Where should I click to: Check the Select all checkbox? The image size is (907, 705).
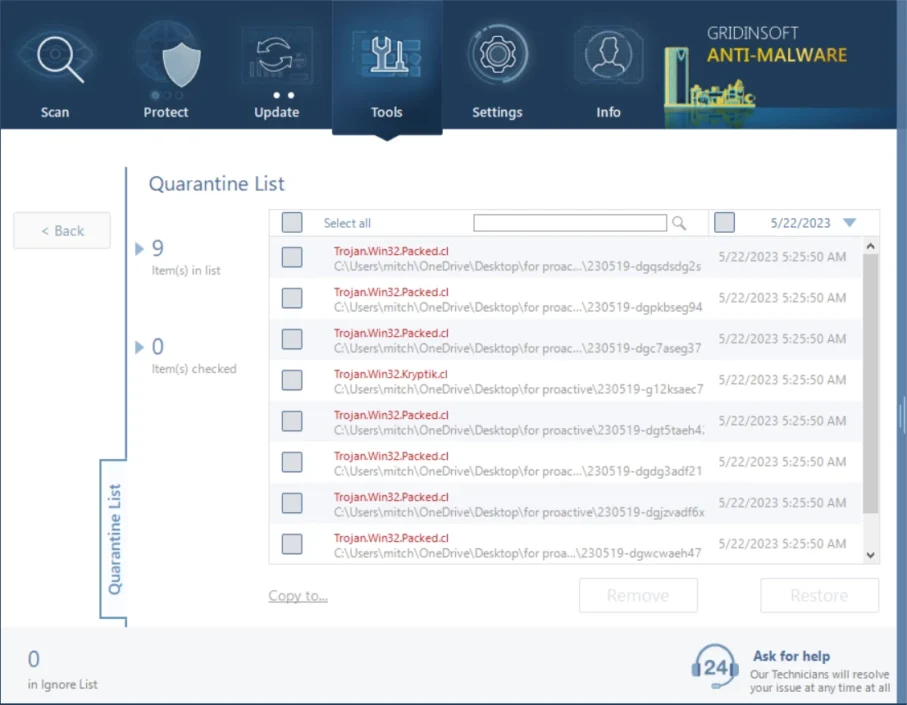click(x=292, y=222)
